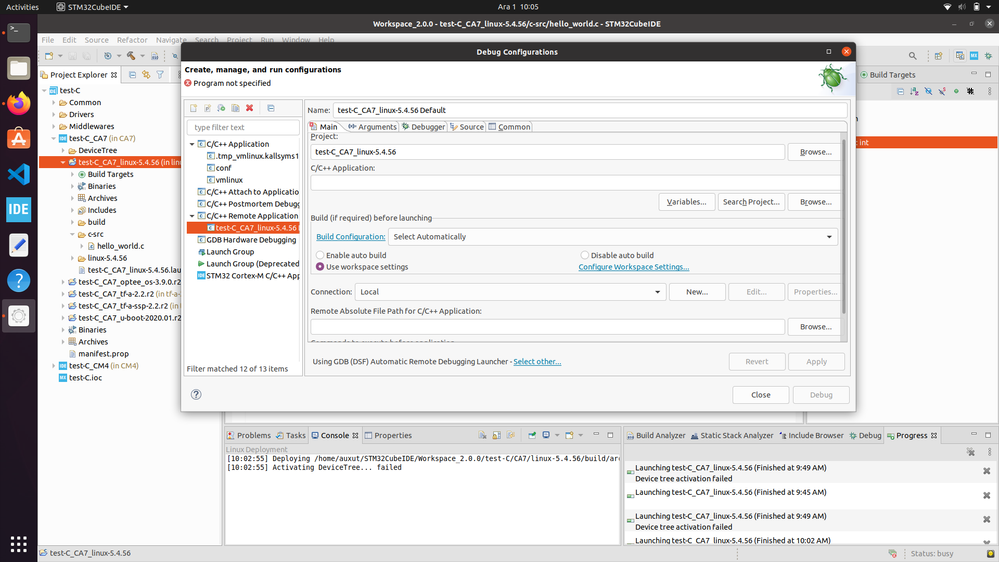Expand the DeviceTree folder in Project Explorer
Viewport: 999px width, 562px height.
click(63, 150)
